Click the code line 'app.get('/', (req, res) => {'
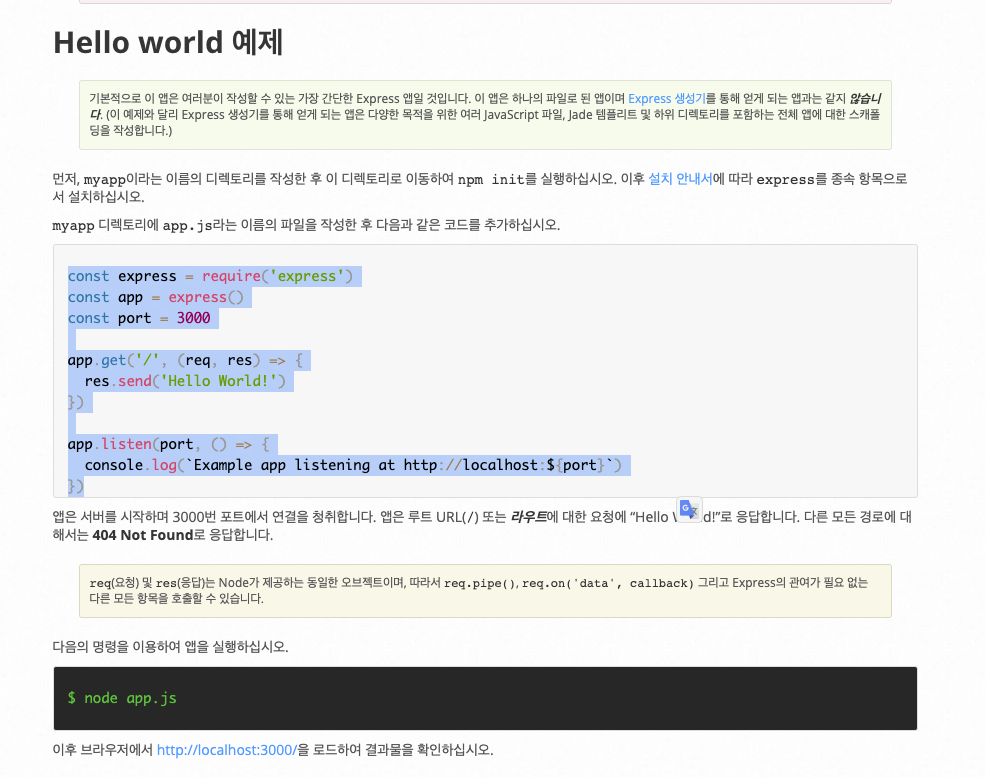The image size is (985, 778). 185,360
